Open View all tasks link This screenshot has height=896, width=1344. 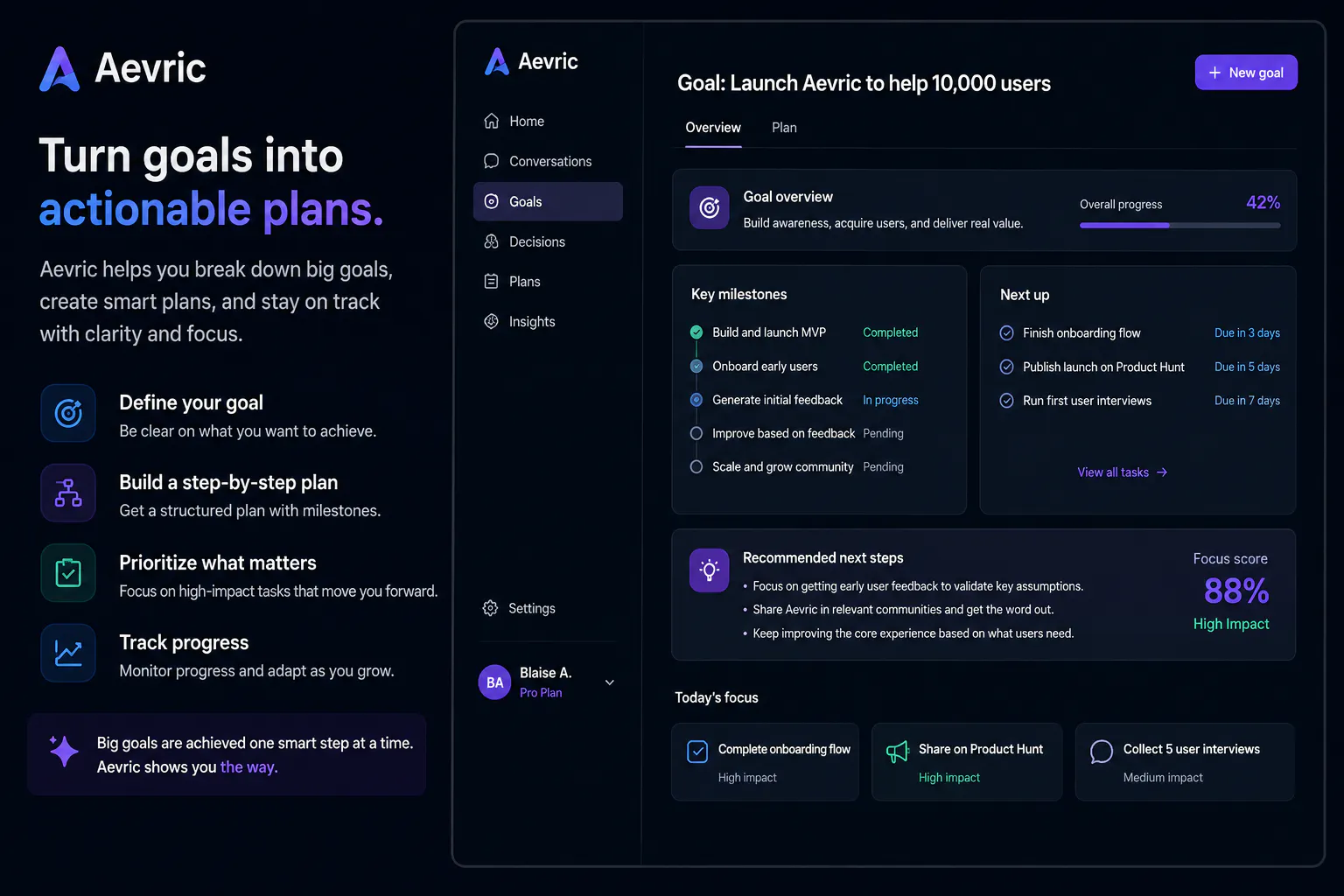(x=1123, y=472)
